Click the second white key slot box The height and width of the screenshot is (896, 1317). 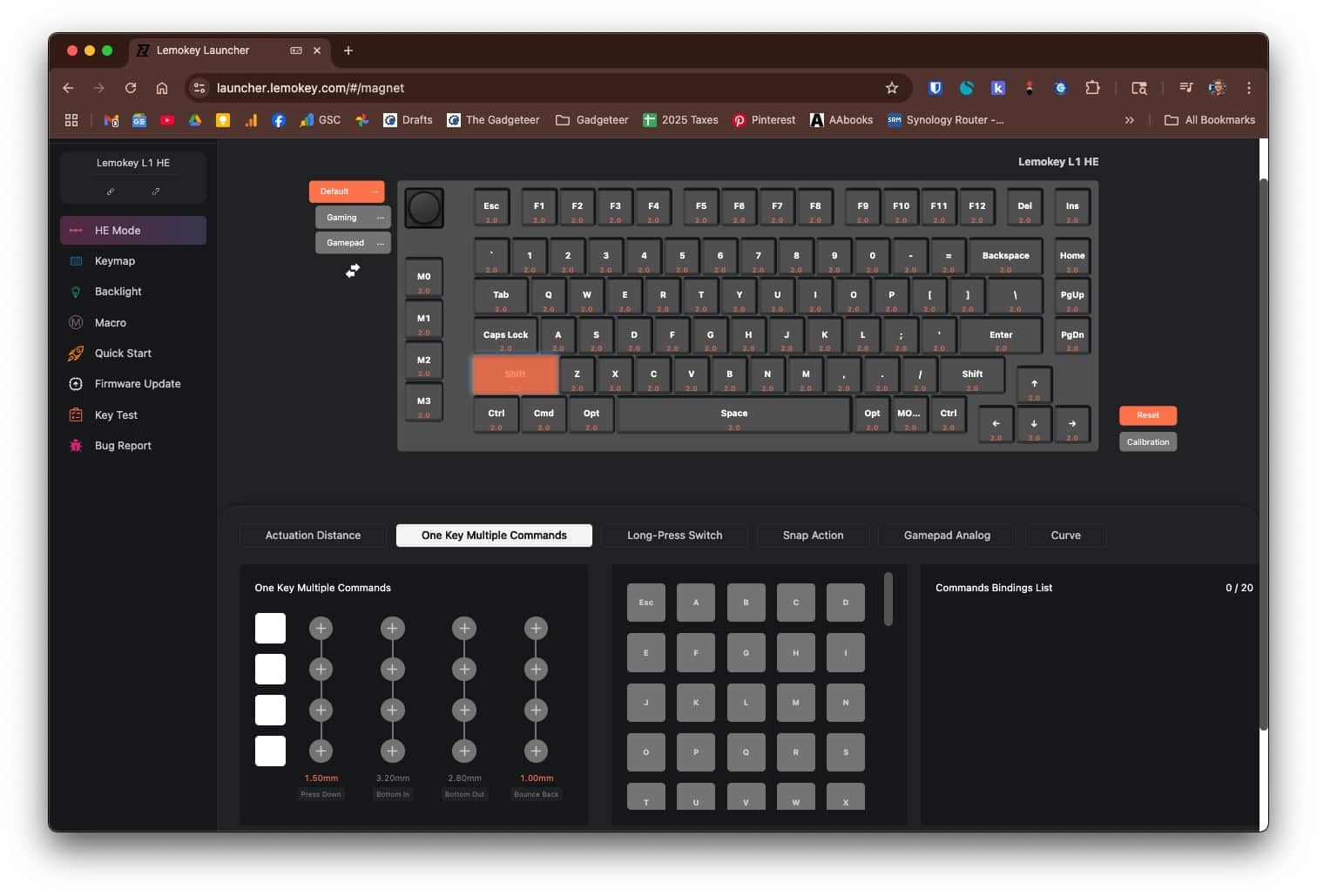tap(270, 670)
